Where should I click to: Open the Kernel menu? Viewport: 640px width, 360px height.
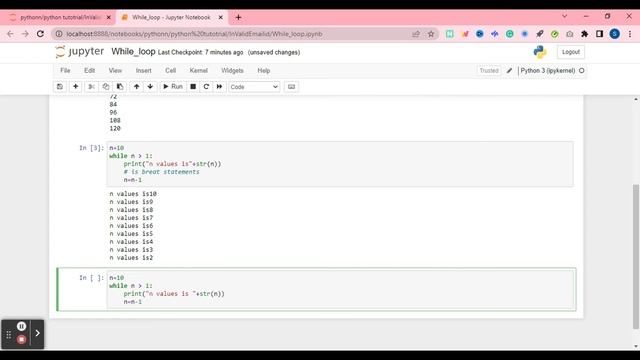point(199,71)
